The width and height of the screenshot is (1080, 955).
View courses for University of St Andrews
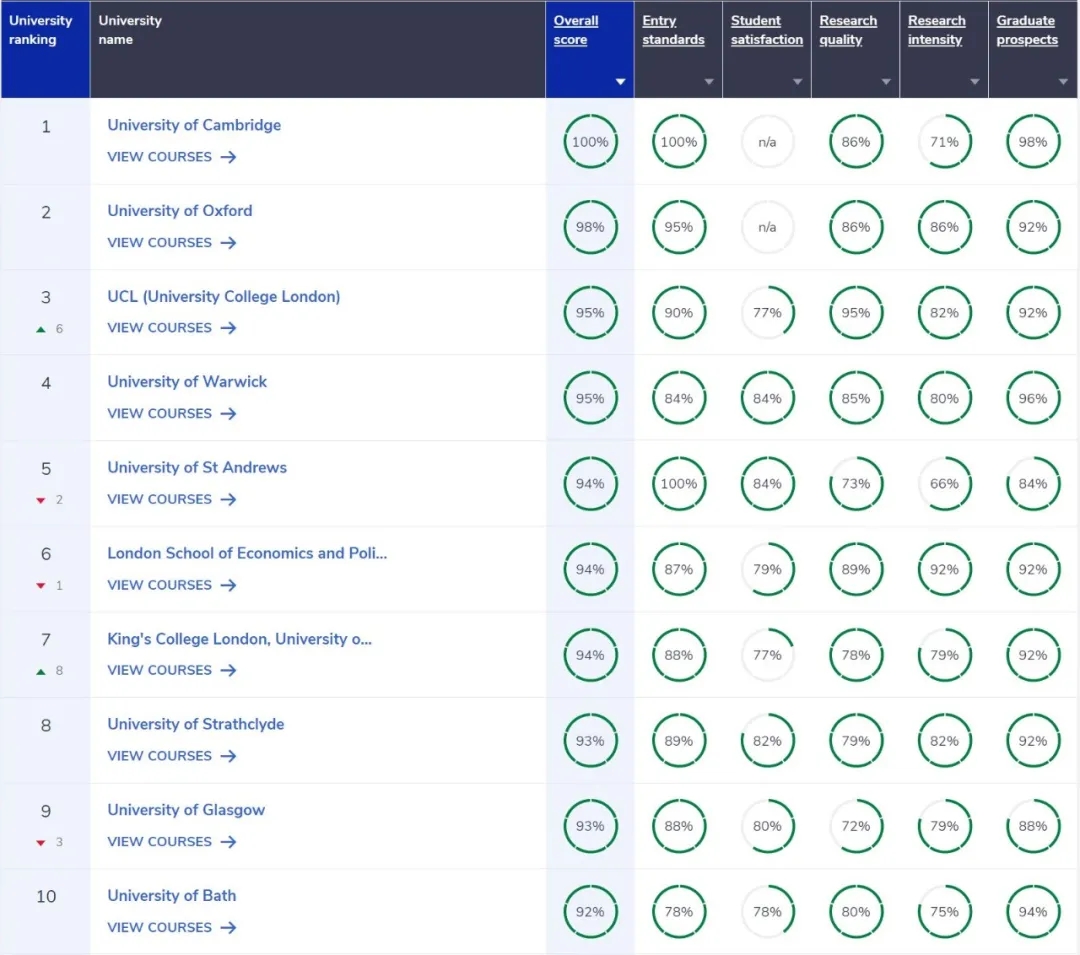point(172,500)
